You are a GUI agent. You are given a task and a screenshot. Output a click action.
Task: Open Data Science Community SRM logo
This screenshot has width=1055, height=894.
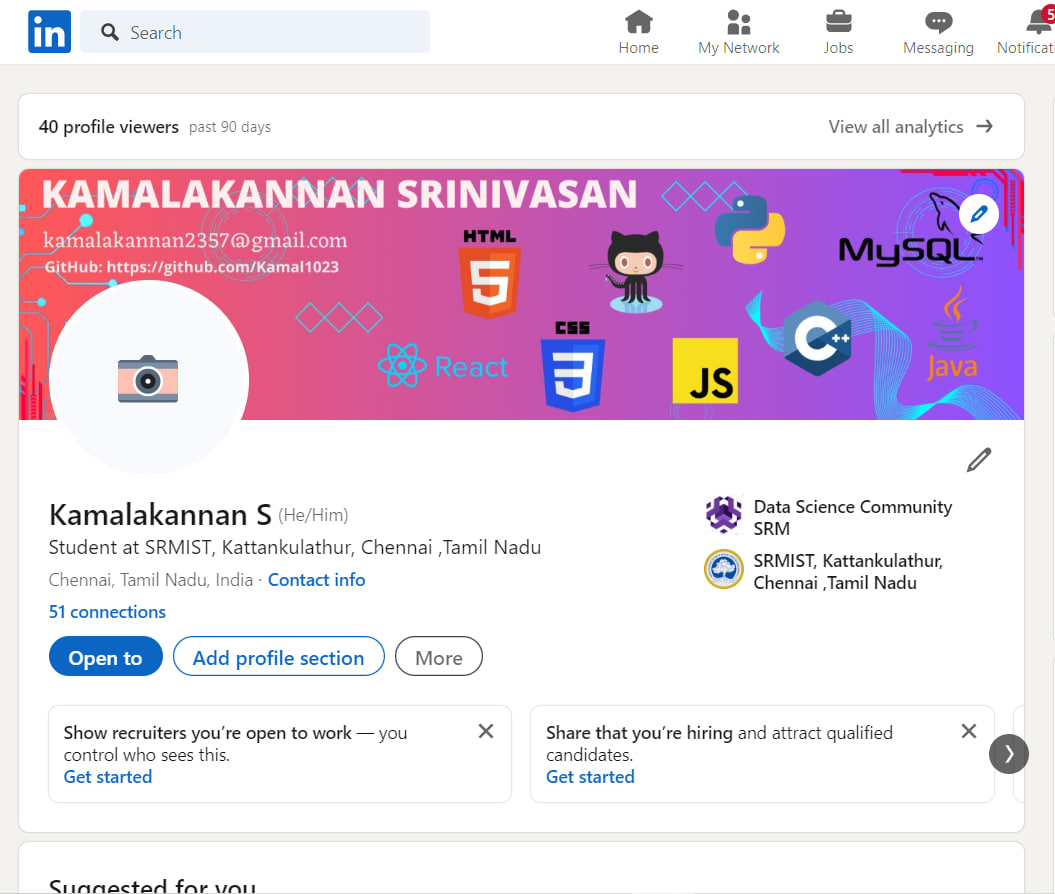724,515
